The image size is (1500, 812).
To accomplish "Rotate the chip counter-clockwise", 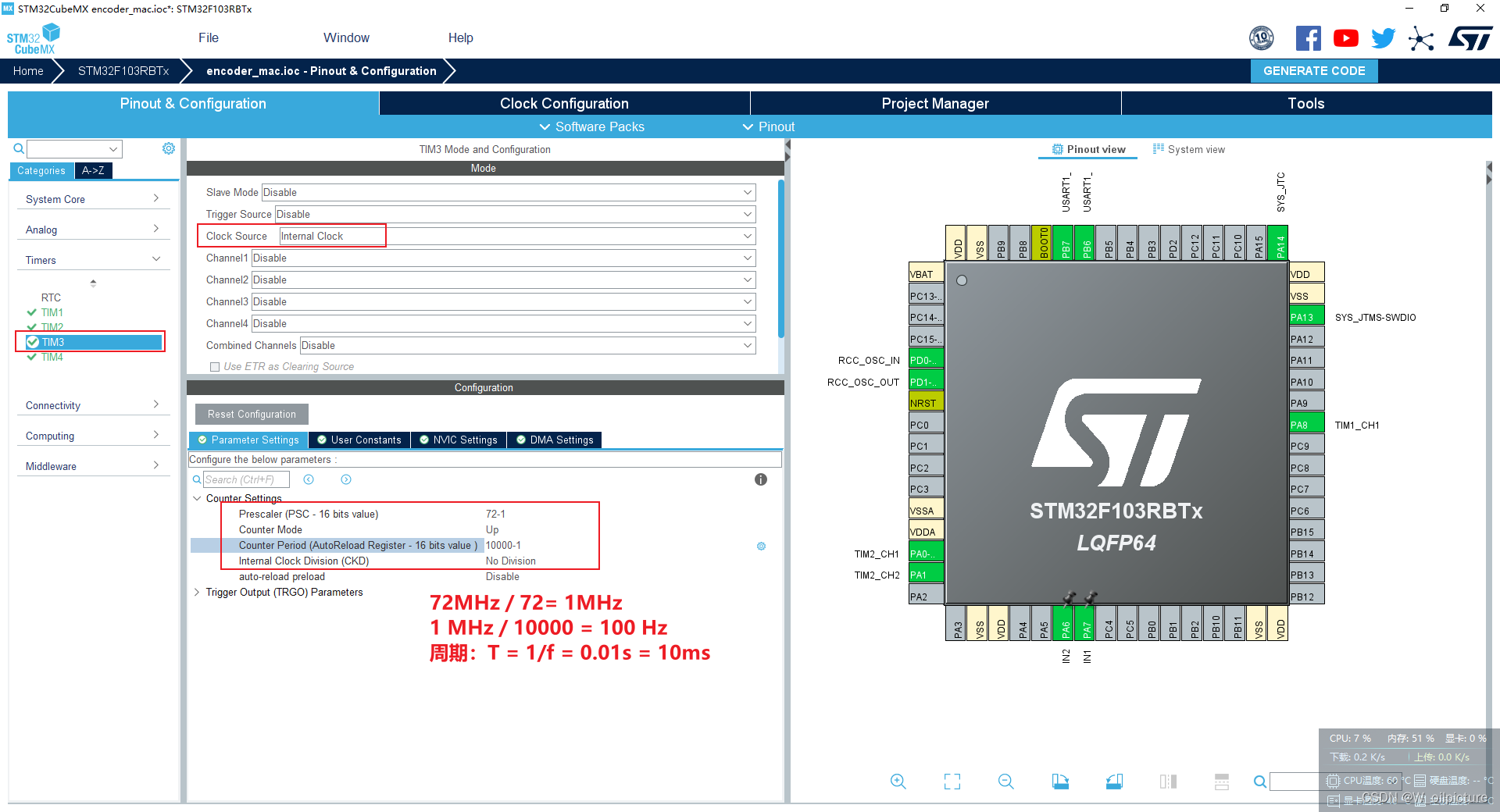I will 1114,782.
